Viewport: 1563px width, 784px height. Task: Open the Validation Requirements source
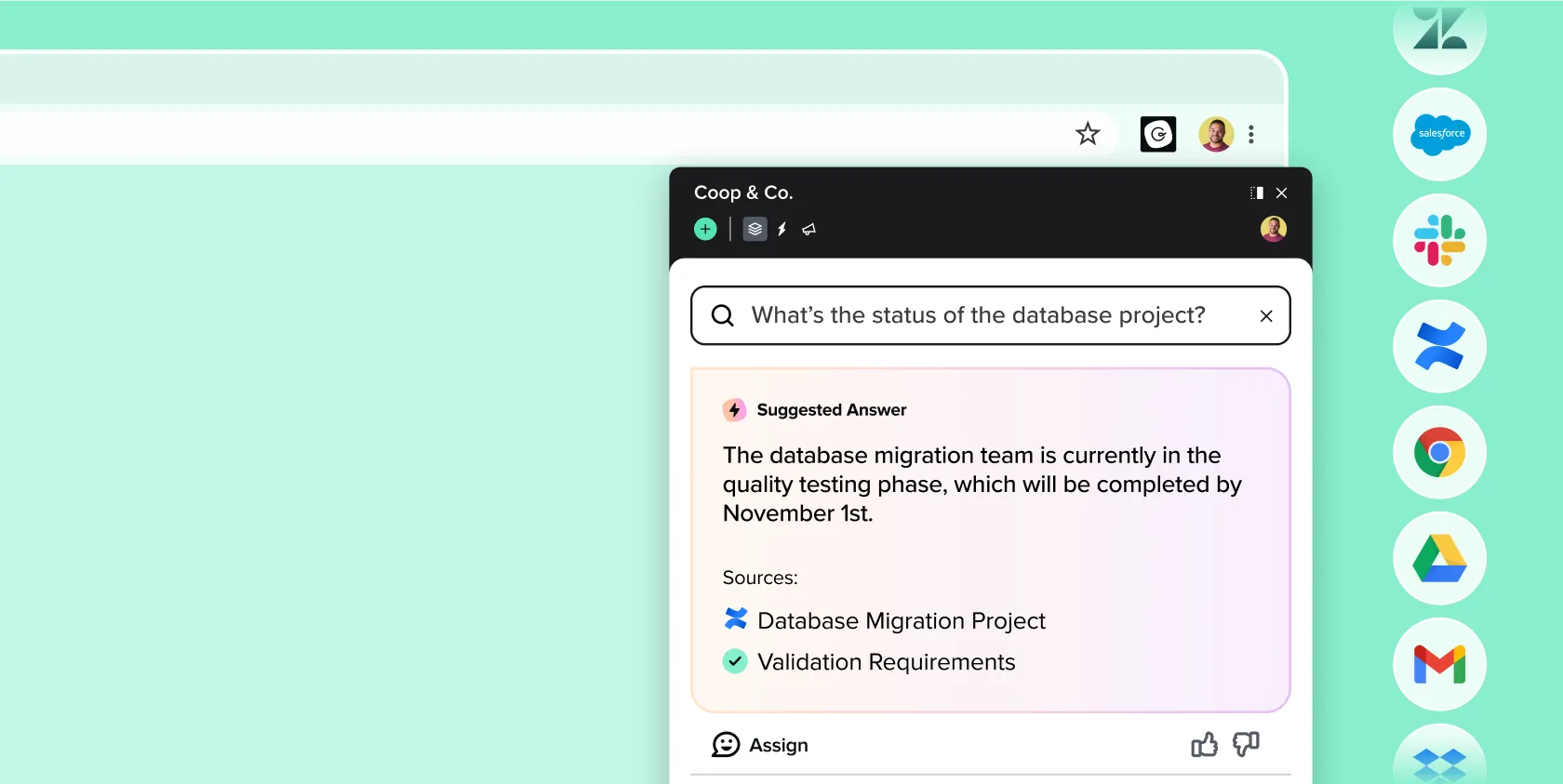886,662
